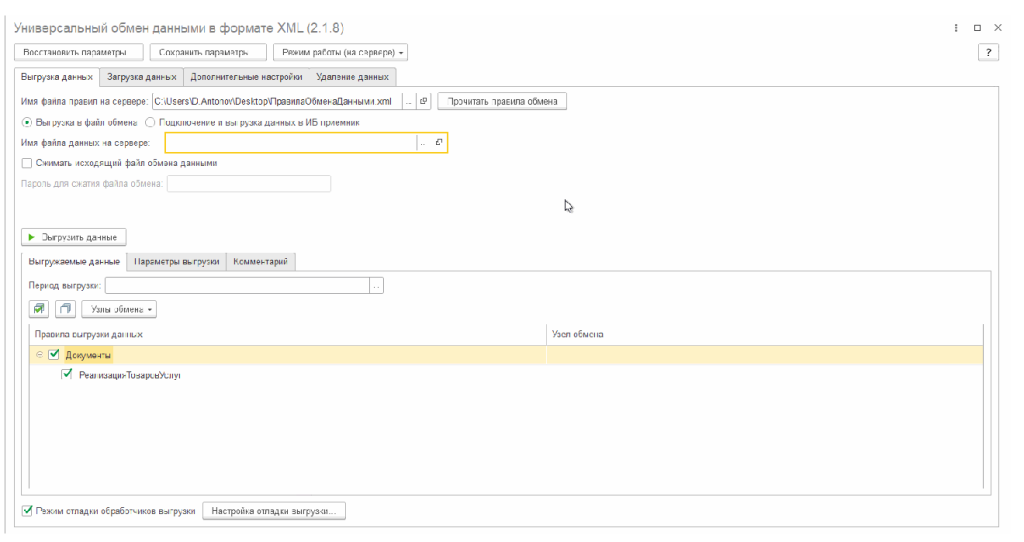Open the Параметры выгрузки tab
Screen dimensions: 1024x542
tap(176, 262)
